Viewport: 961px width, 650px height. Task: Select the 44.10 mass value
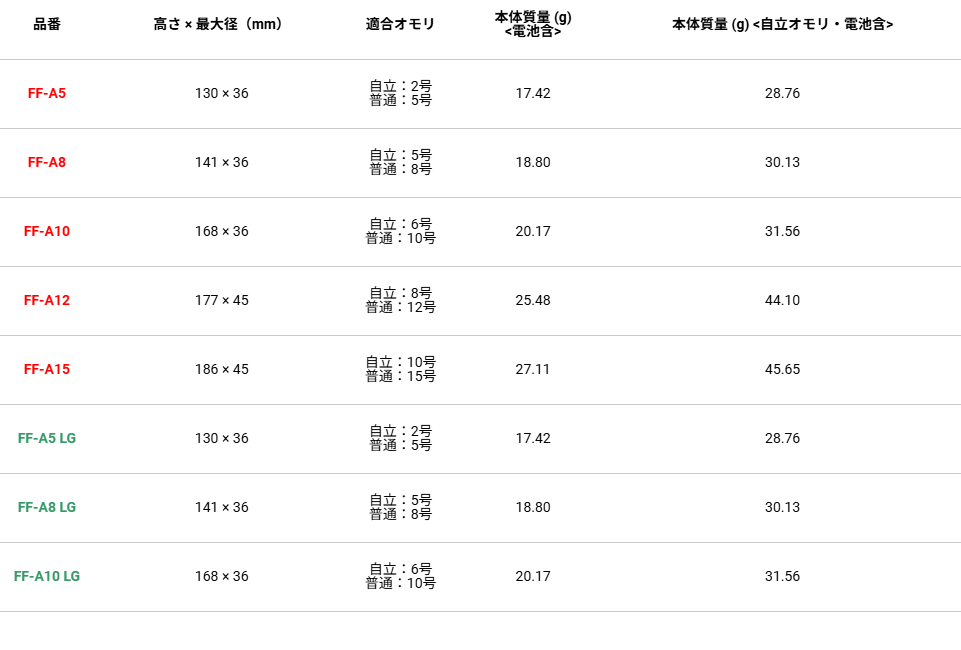point(782,300)
